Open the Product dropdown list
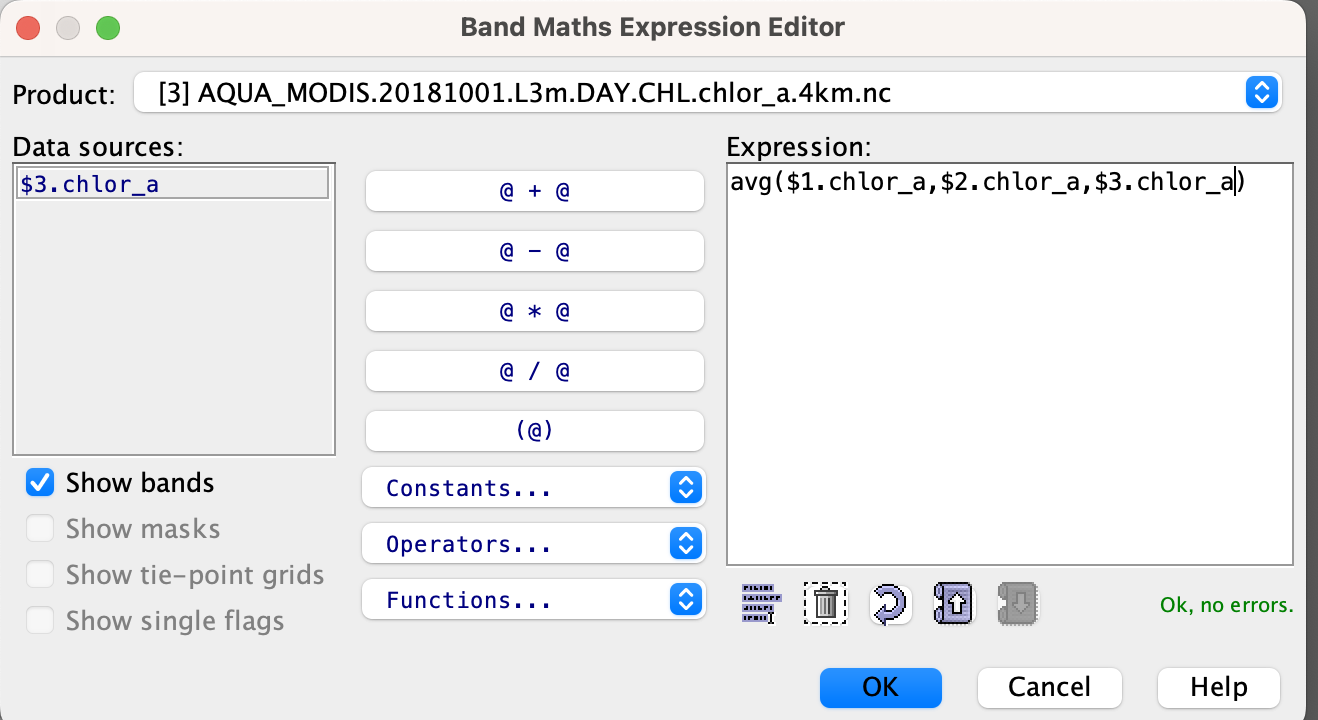 click(708, 94)
